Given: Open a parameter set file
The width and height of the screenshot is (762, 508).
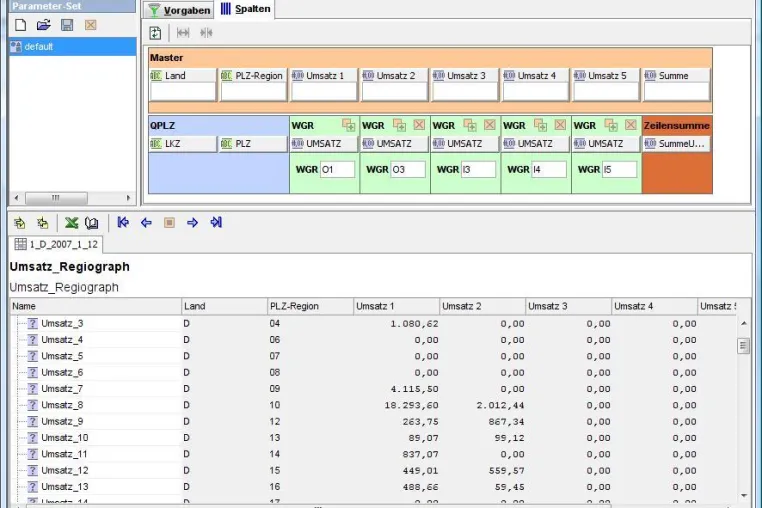Looking at the screenshot, I should click(44, 25).
